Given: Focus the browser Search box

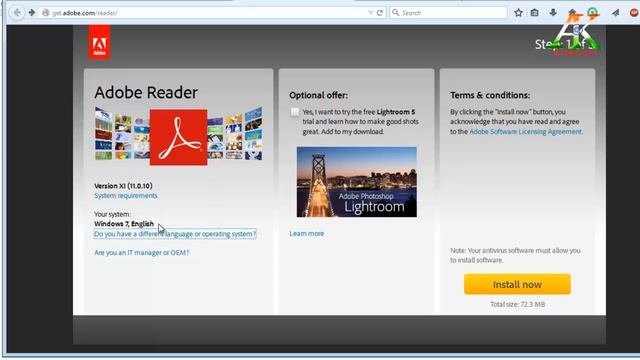Looking at the screenshot, I should [448, 13].
